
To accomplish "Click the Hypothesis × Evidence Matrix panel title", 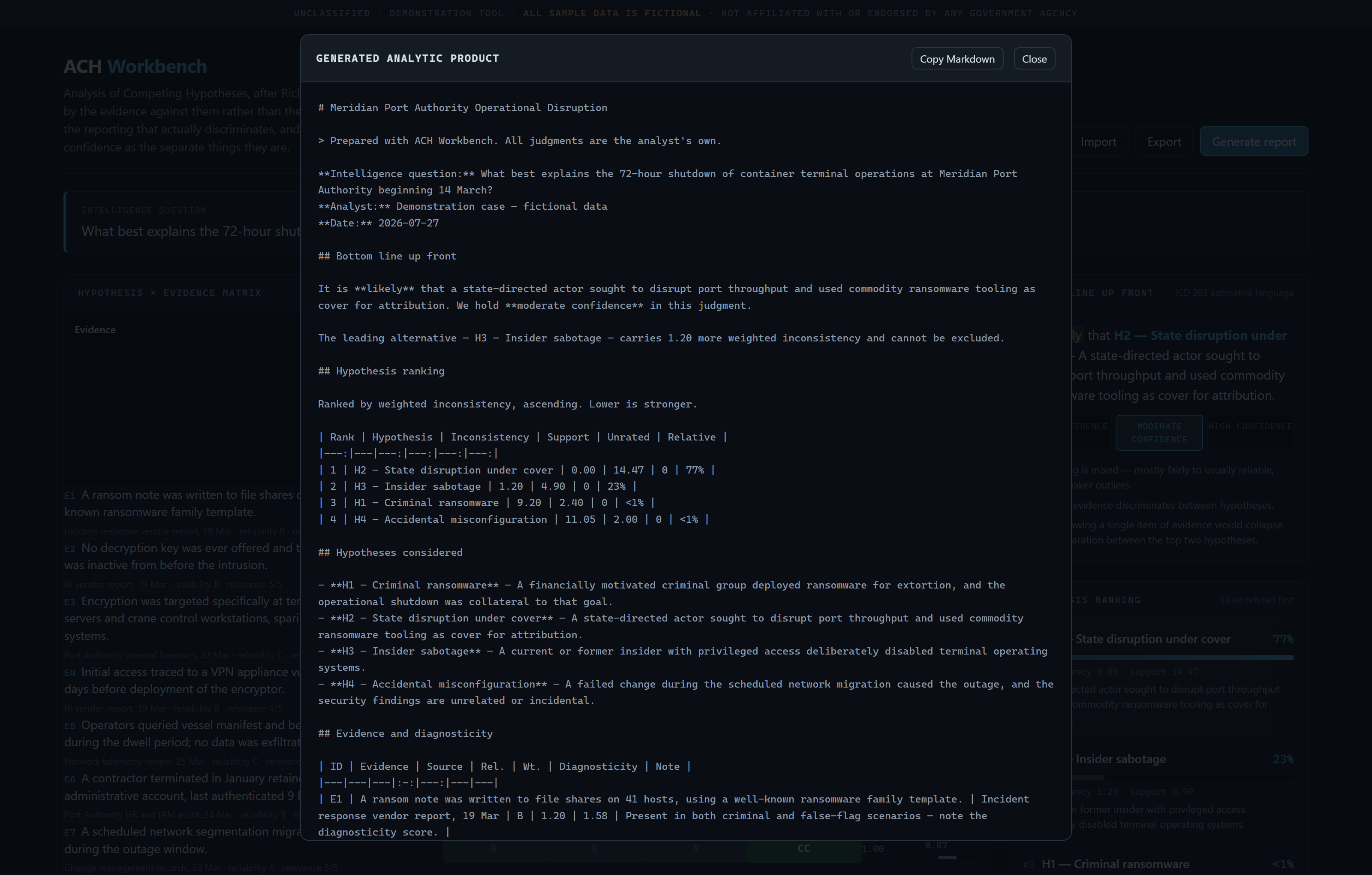I will (x=169, y=293).
